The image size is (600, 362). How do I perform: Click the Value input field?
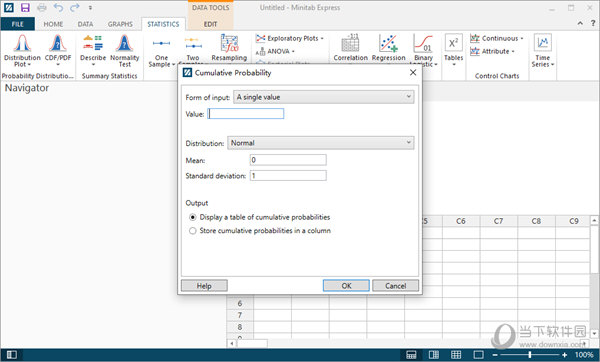246,114
